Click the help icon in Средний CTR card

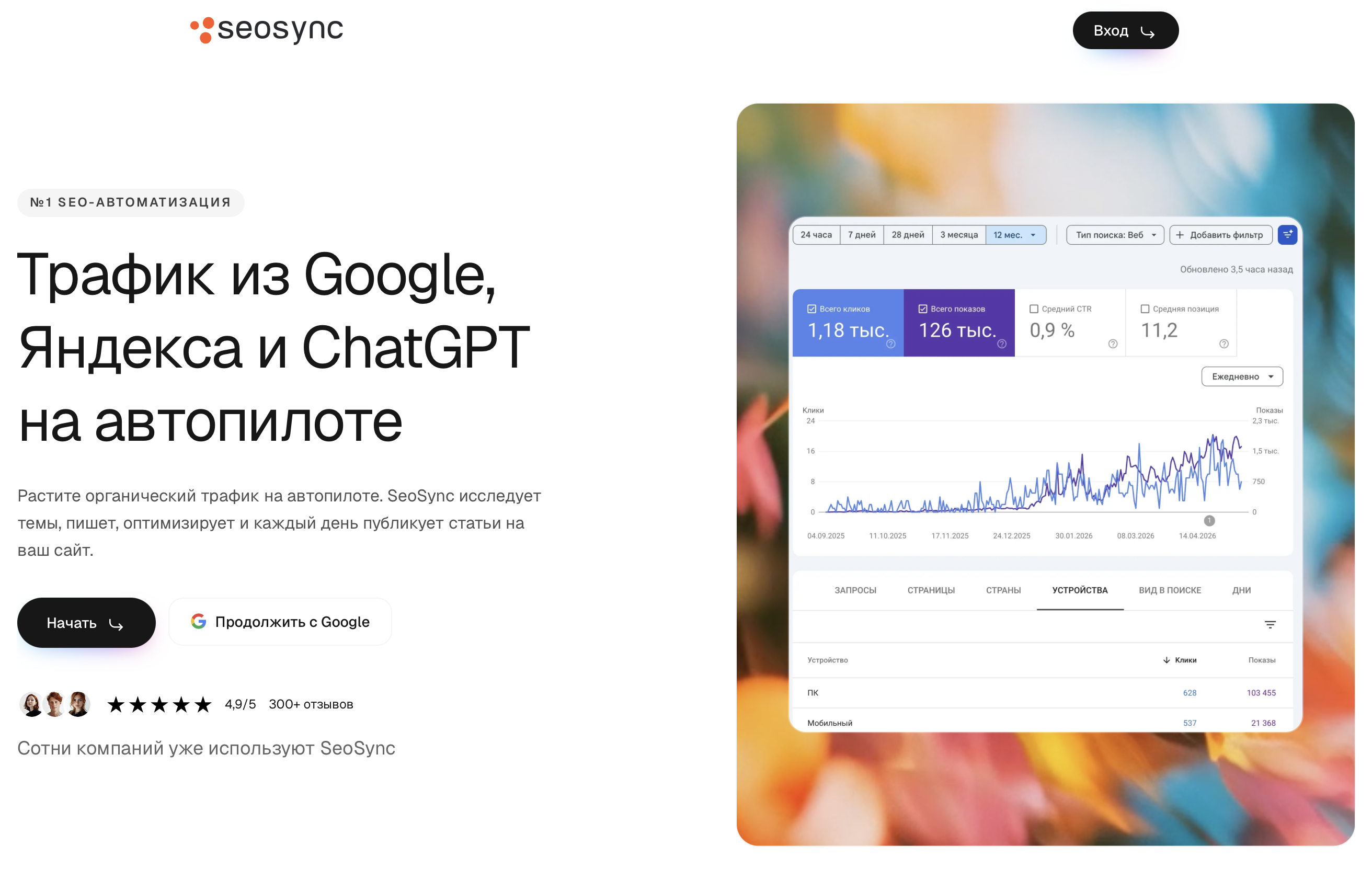click(x=1113, y=344)
